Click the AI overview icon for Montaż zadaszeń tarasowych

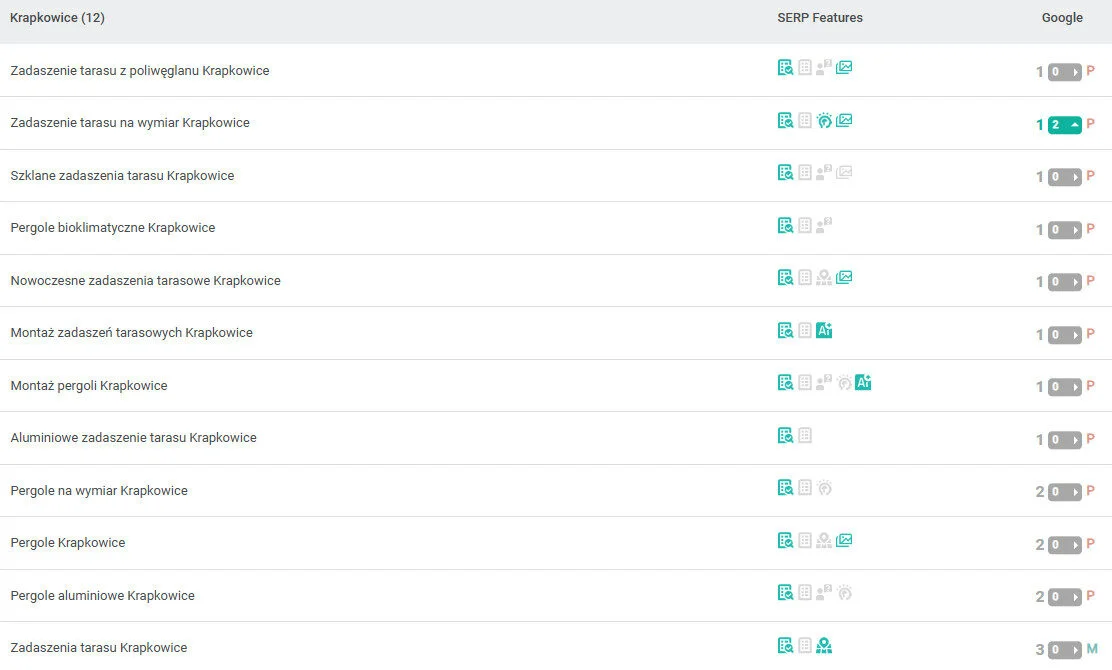(824, 330)
